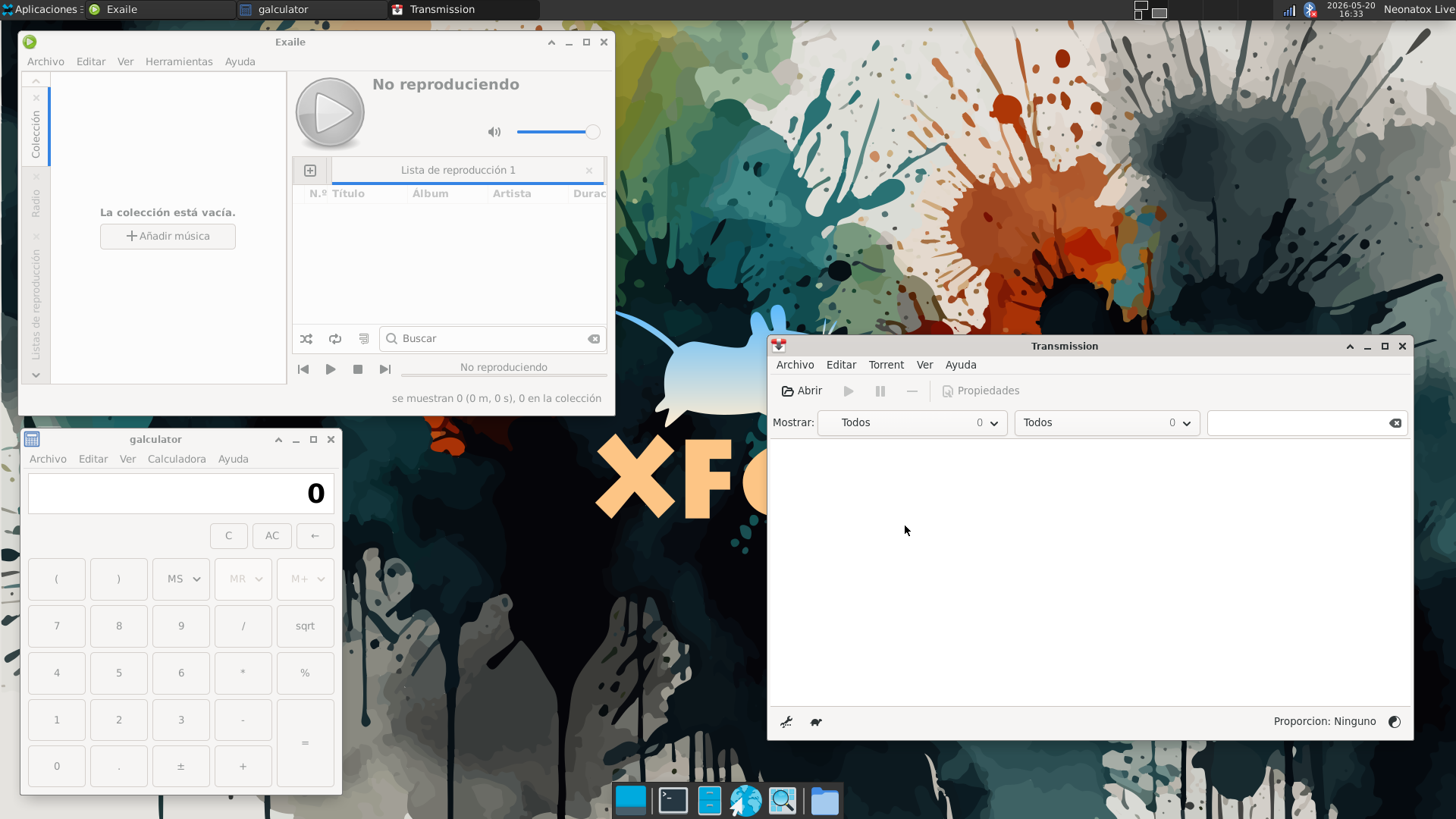The width and height of the screenshot is (1456, 819).
Task: Open the MS memory store dropdown
Action: 181,579
